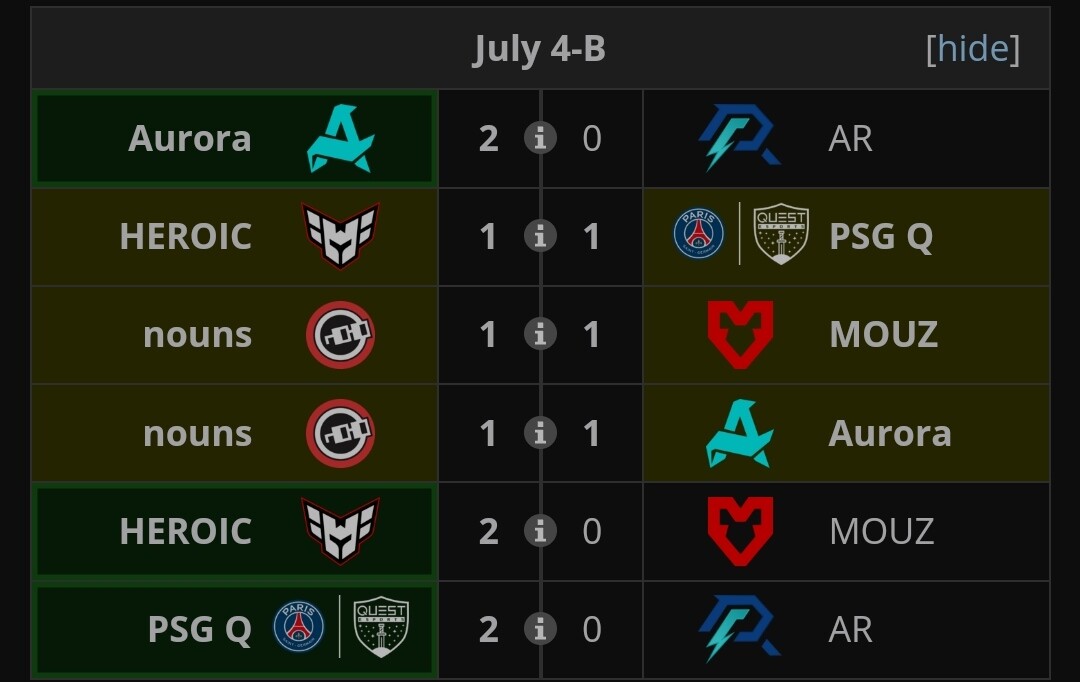This screenshot has width=1080, height=682.
Task: Open match info for Aurora vs AR
Action: 540,138
